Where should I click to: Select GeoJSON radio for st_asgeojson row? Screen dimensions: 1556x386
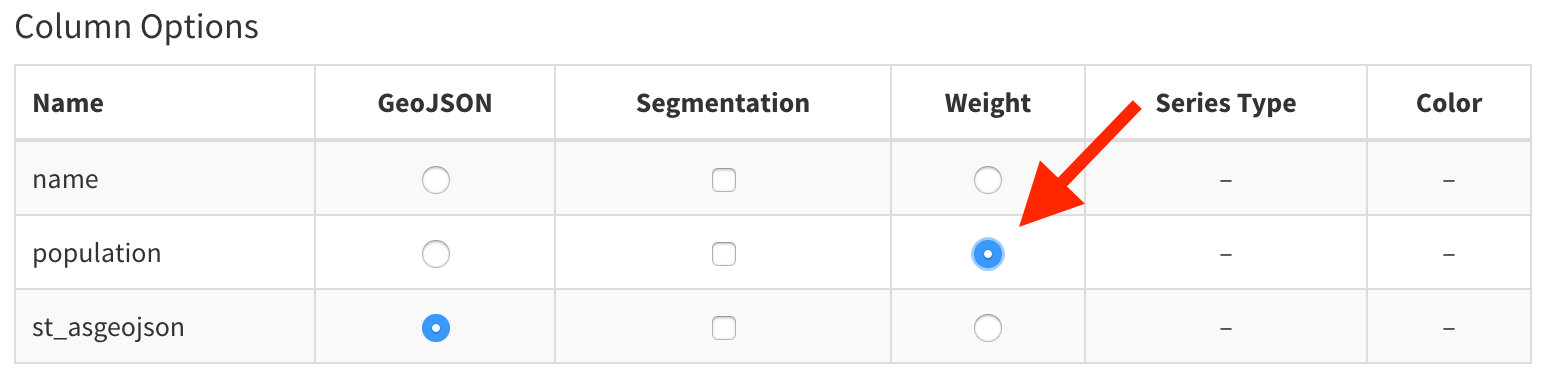[435, 328]
